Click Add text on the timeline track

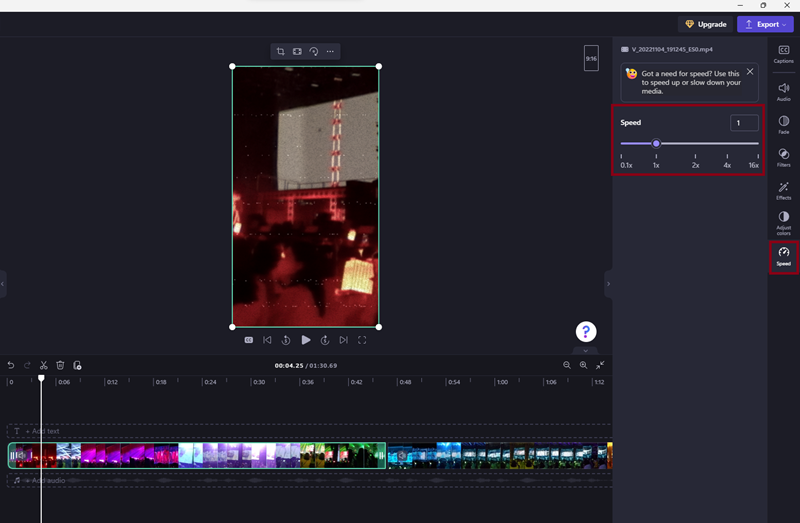42,431
